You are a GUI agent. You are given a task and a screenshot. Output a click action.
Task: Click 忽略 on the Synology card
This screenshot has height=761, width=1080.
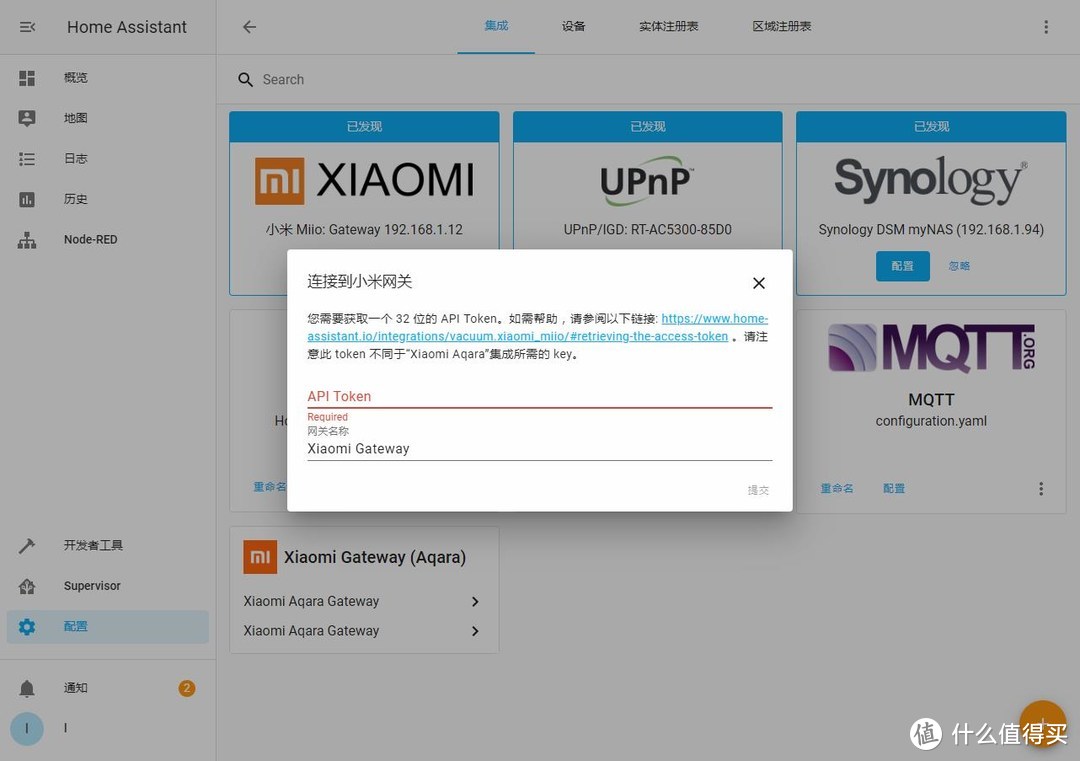(959, 266)
